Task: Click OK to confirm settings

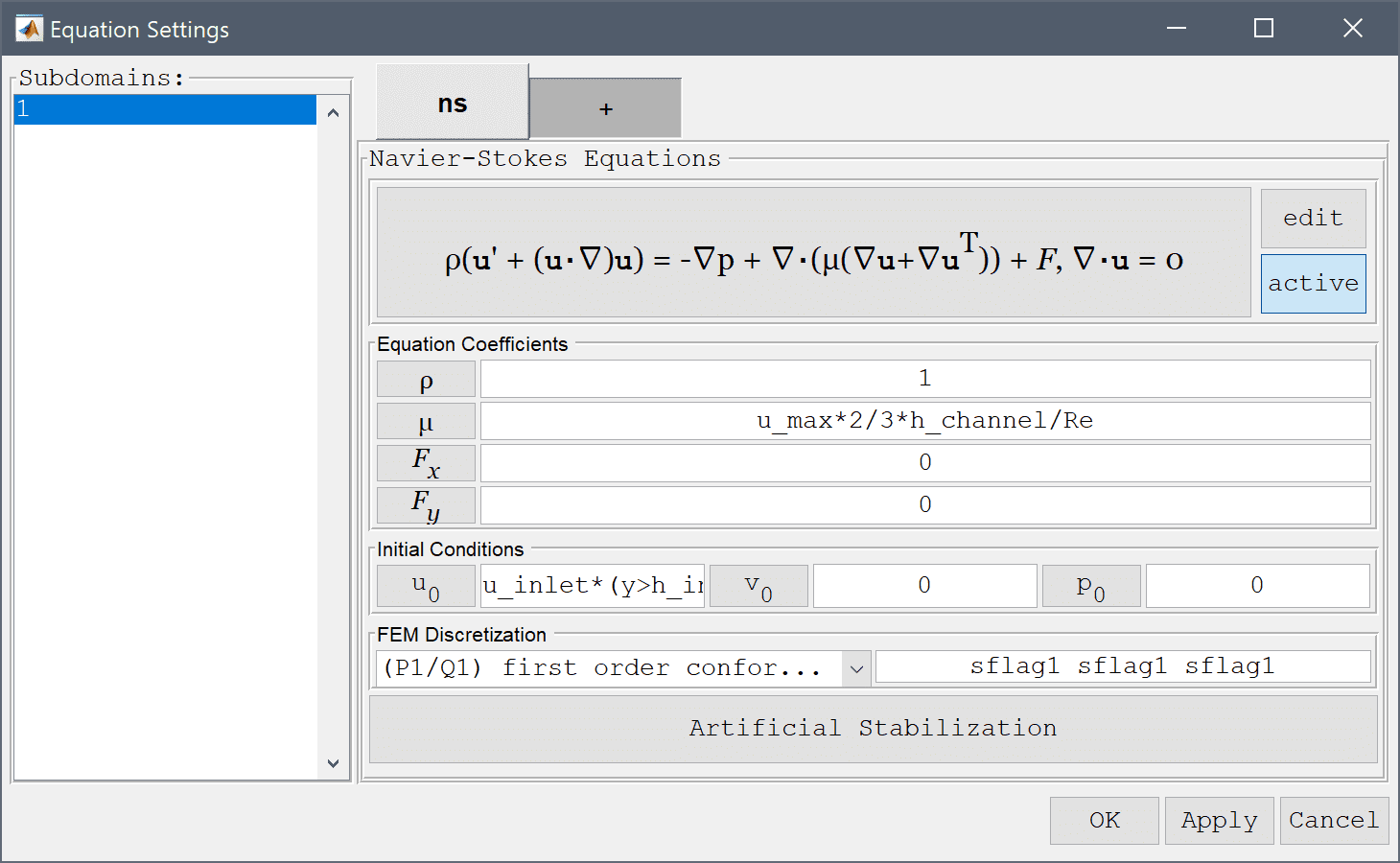Action: pyautogui.click(x=1105, y=821)
